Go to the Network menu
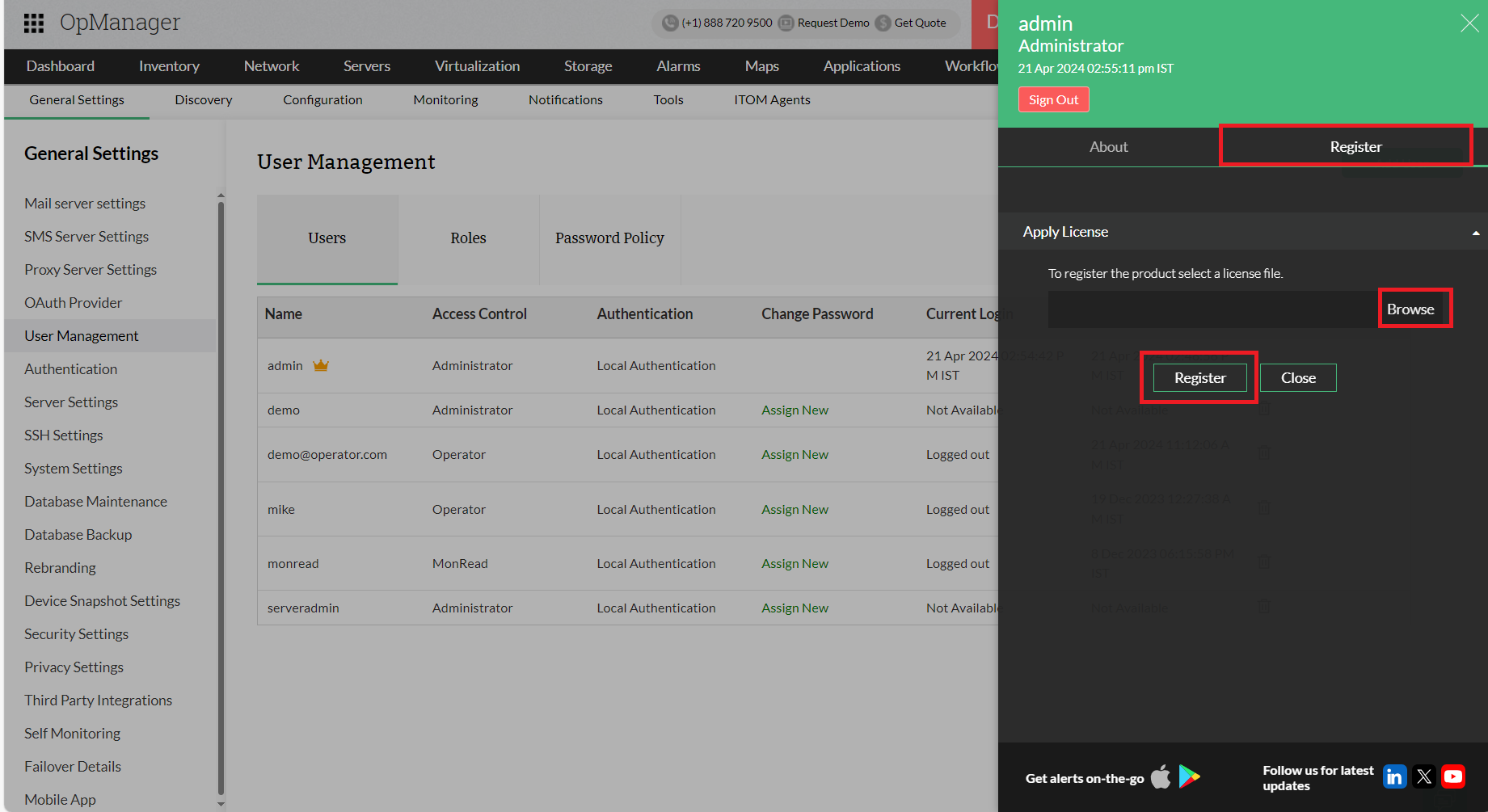The width and height of the screenshot is (1488, 812). coord(272,66)
